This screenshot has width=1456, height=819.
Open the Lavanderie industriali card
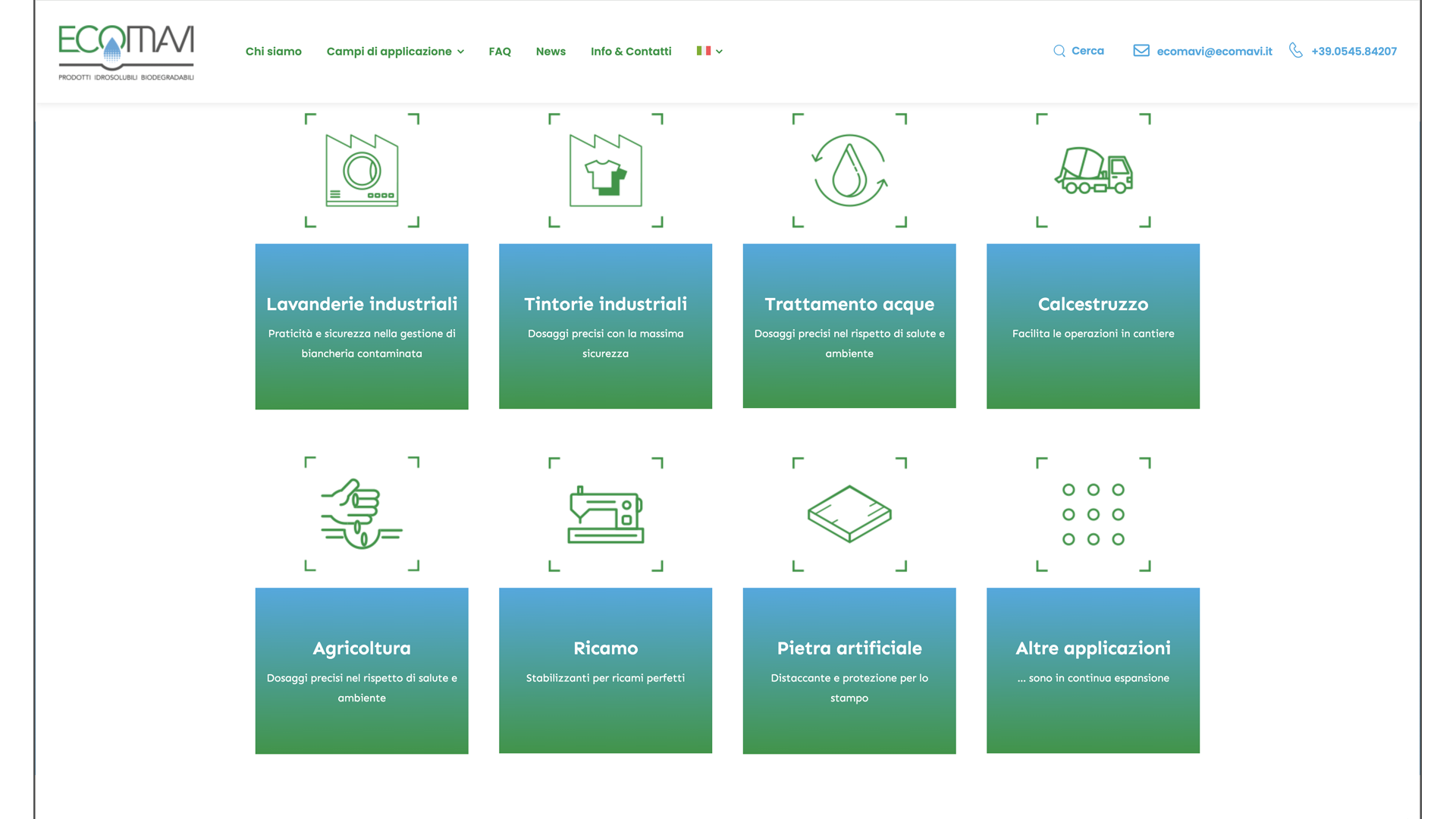click(362, 326)
